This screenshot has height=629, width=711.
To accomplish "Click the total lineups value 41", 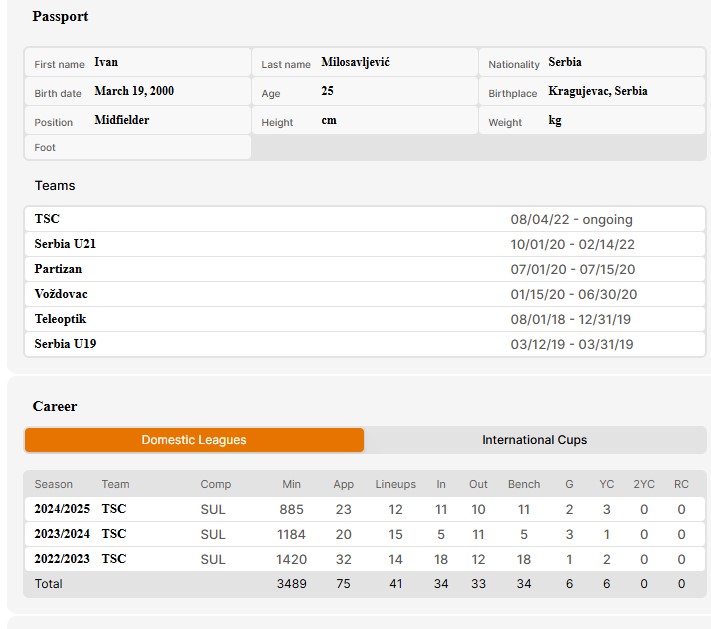I will pyautogui.click(x=395, y=584).
